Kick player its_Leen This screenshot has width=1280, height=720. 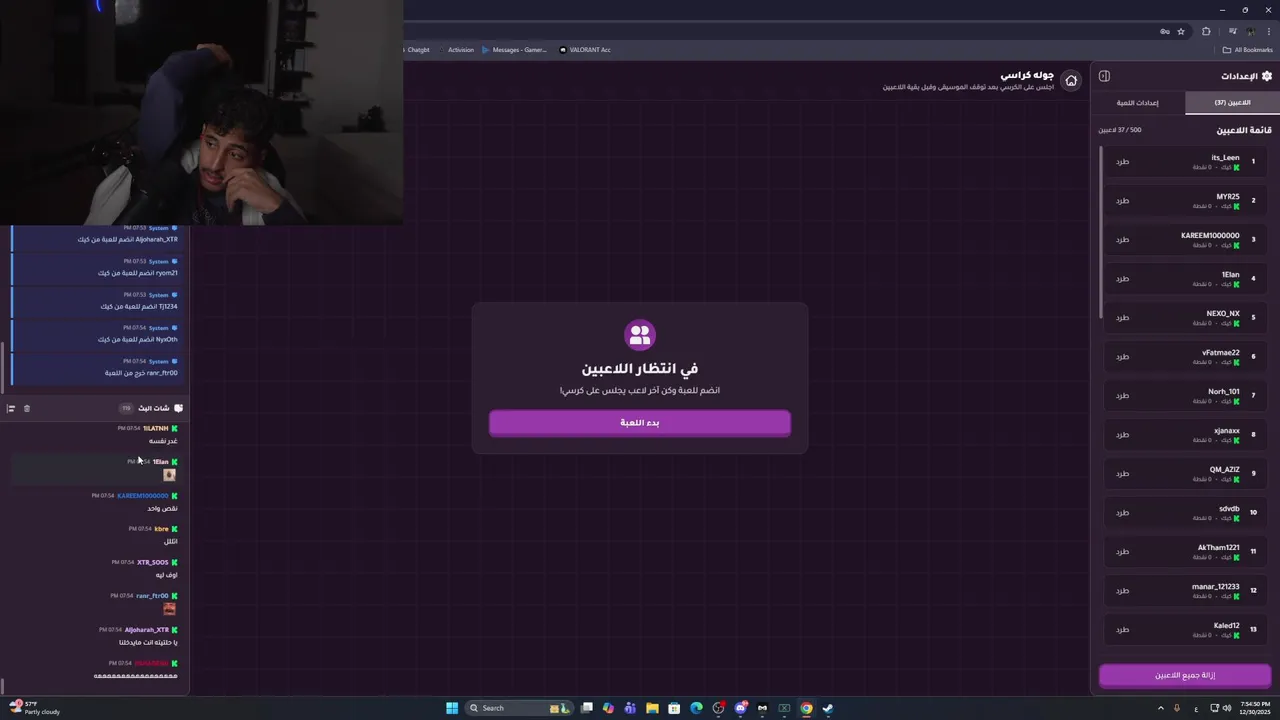[x=1122, y=161]
